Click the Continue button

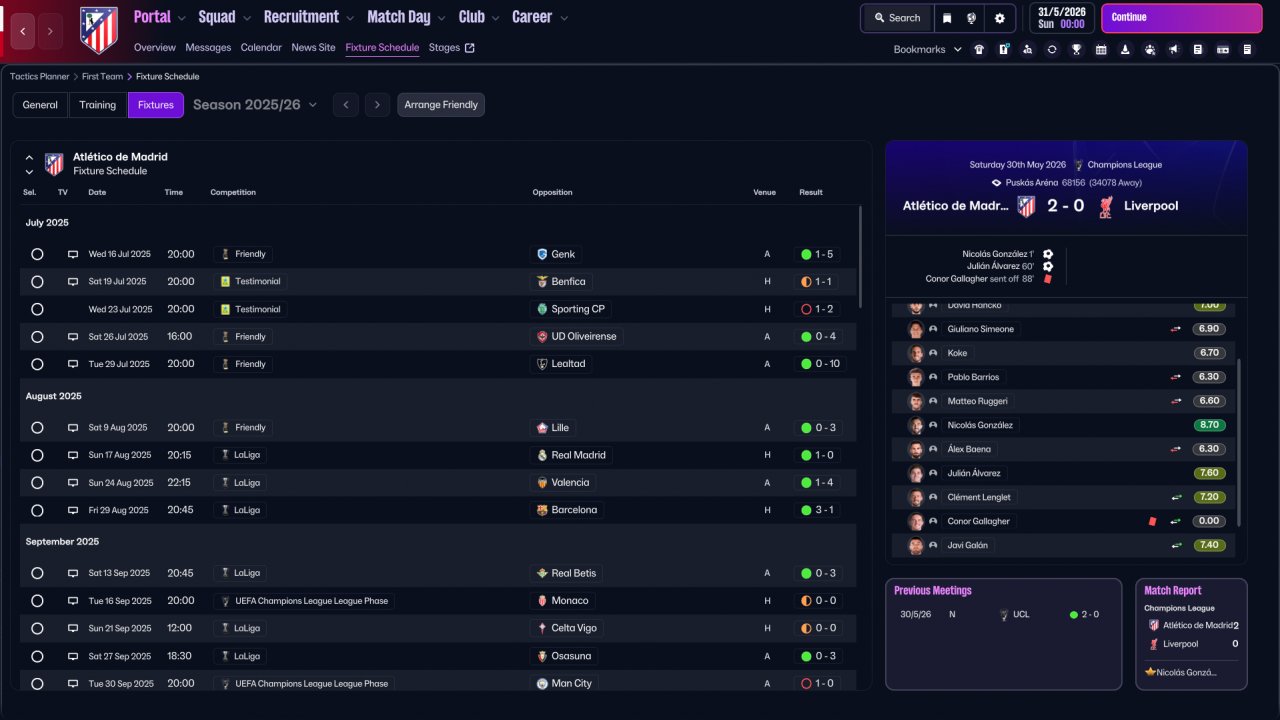(x=1180, y=18)
